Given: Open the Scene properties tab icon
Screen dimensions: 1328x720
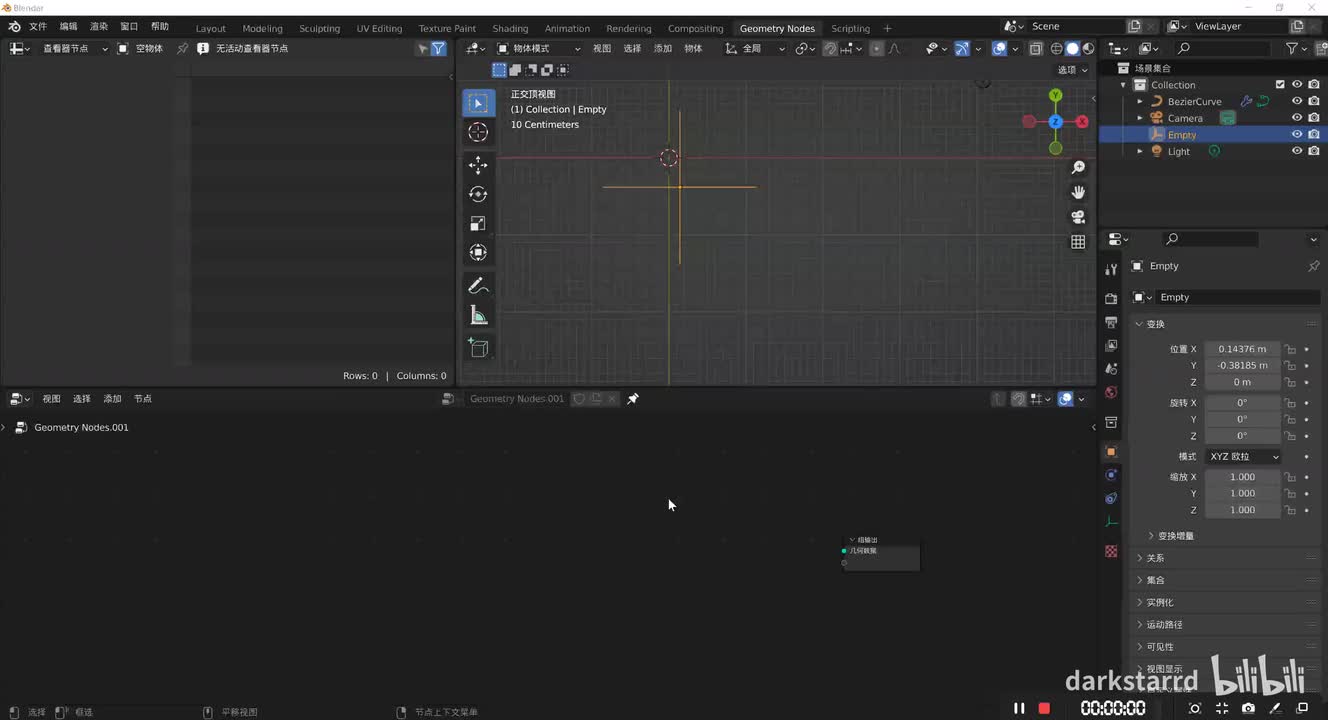Looking at the screenshot, I should tap(1111, 369).
